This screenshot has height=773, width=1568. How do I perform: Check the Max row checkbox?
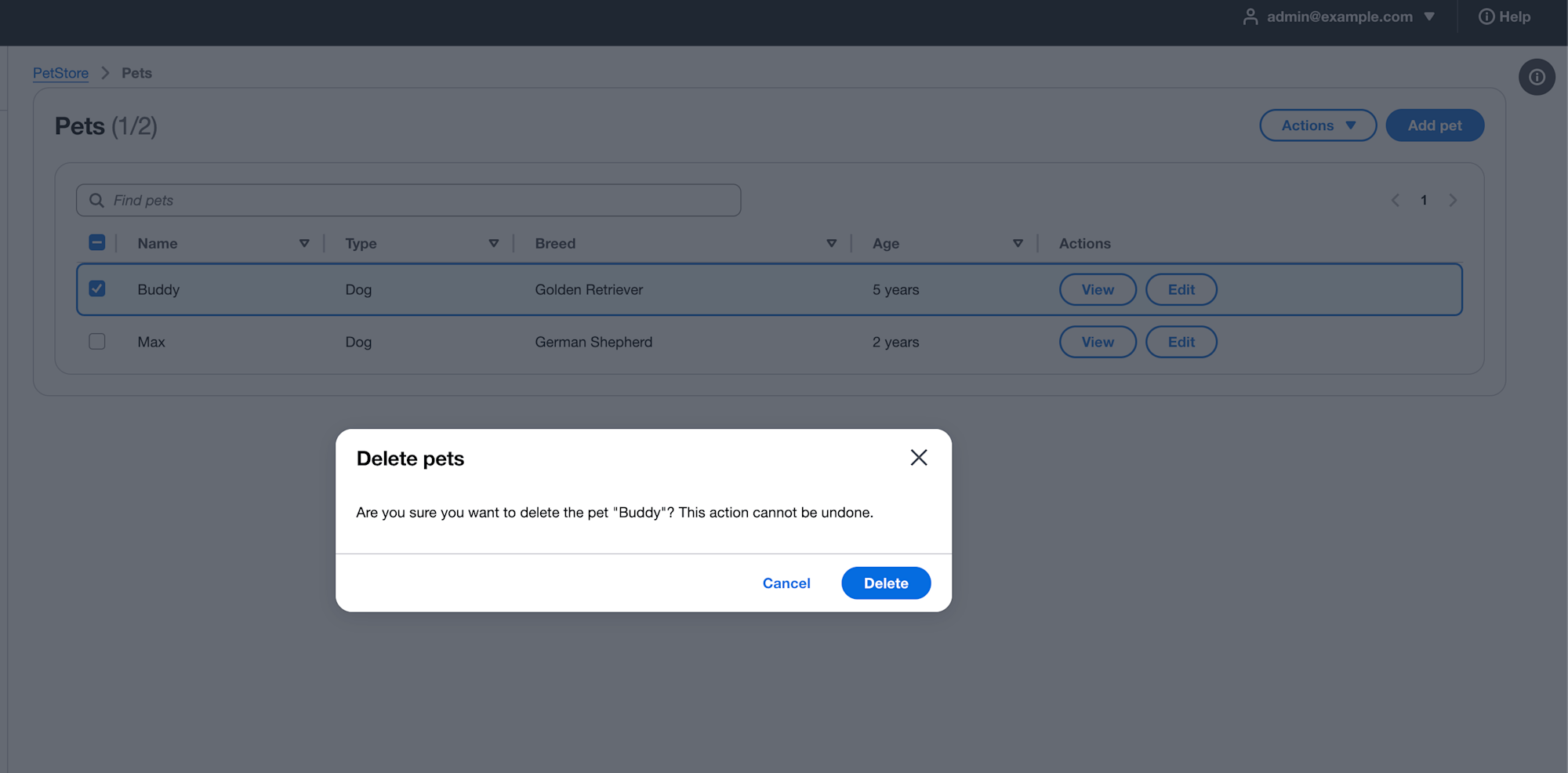pyautogui.click(x=97, y=342)
